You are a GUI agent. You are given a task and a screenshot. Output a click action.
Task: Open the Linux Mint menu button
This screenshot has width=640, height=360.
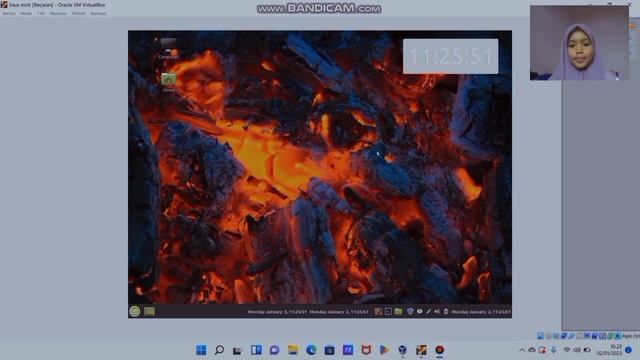(135, 311)
